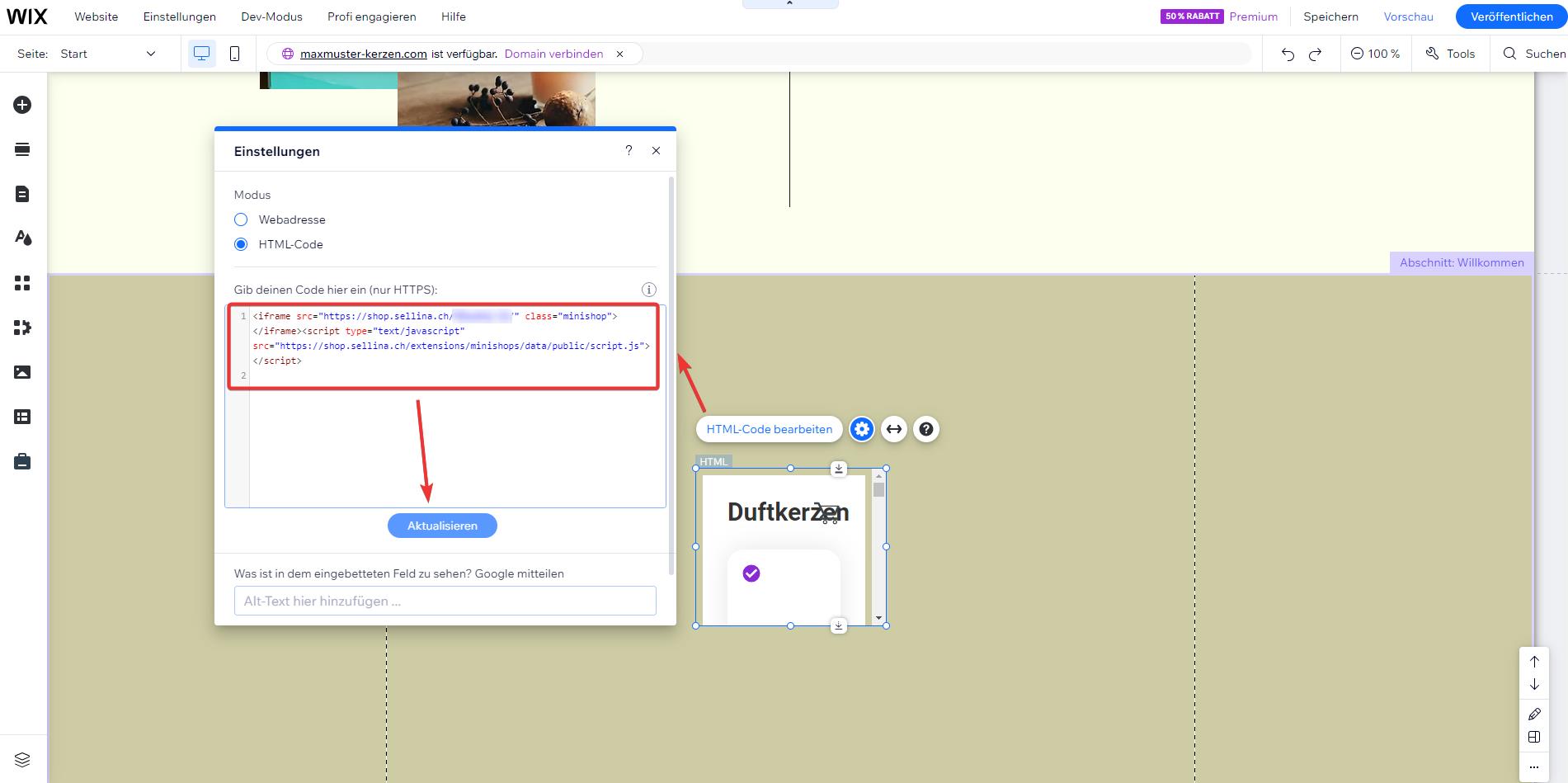Open the Seite Start page dropdown

107,54
